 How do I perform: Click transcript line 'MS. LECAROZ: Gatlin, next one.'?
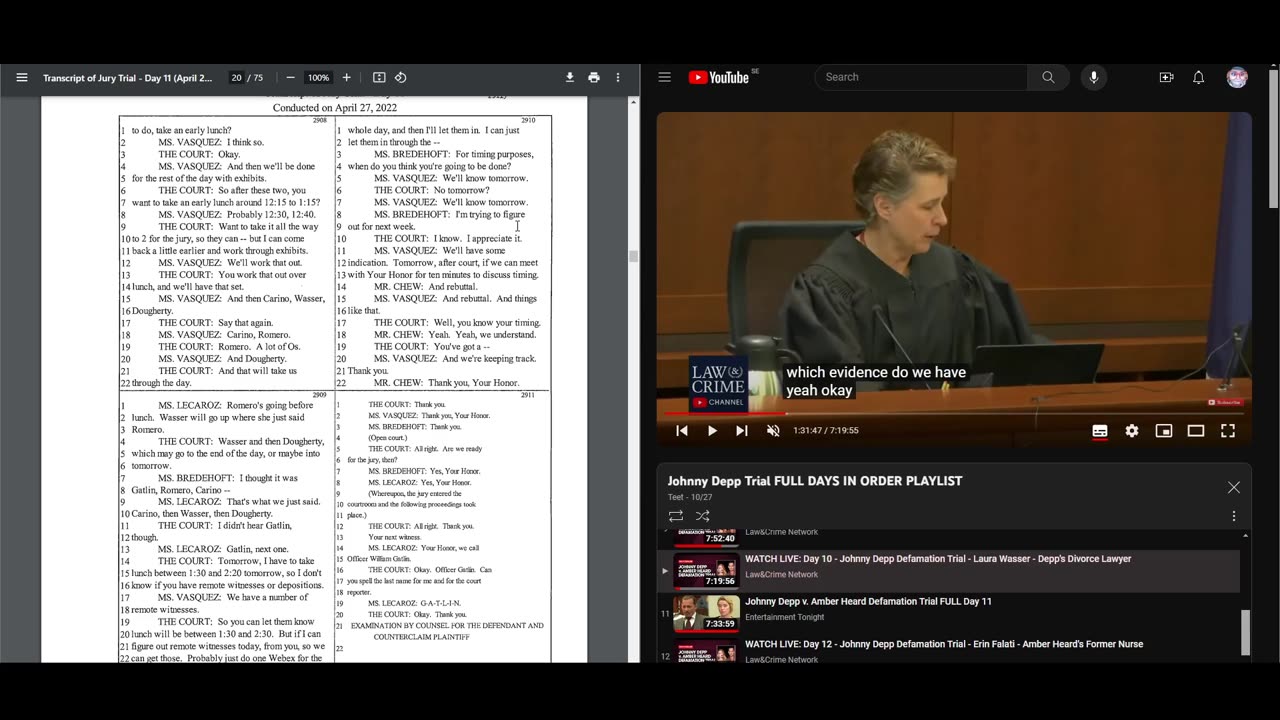223,549
